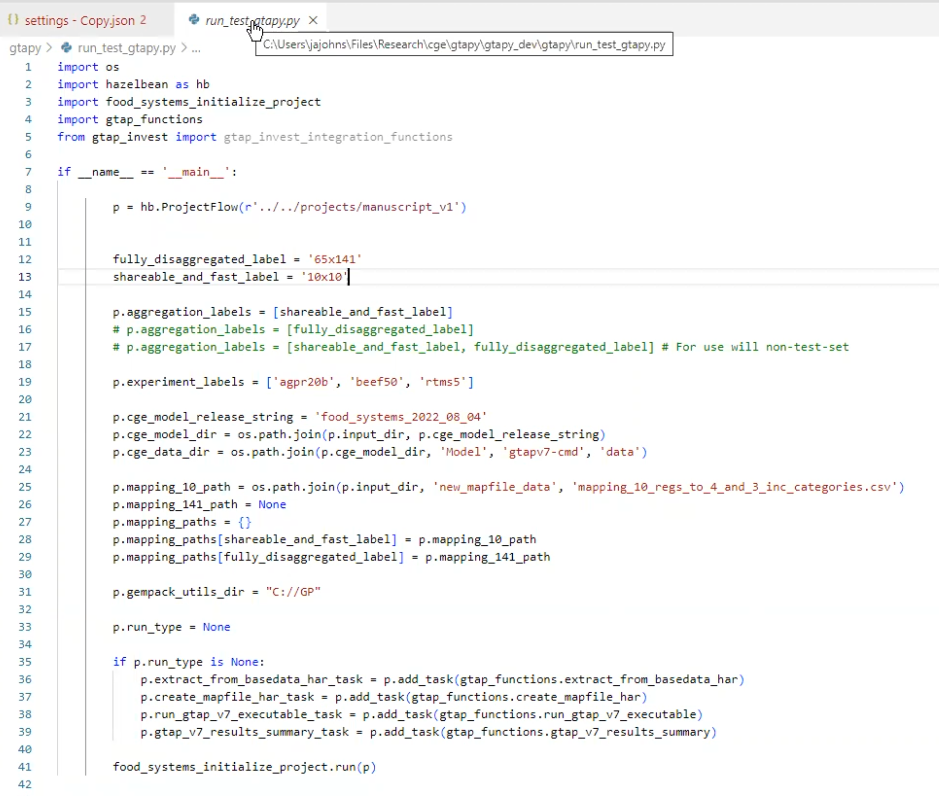Screen dimensions: 939x796
Task: Open run_test_gtapy.py breadcrumb item
Action: click(126, 48)
